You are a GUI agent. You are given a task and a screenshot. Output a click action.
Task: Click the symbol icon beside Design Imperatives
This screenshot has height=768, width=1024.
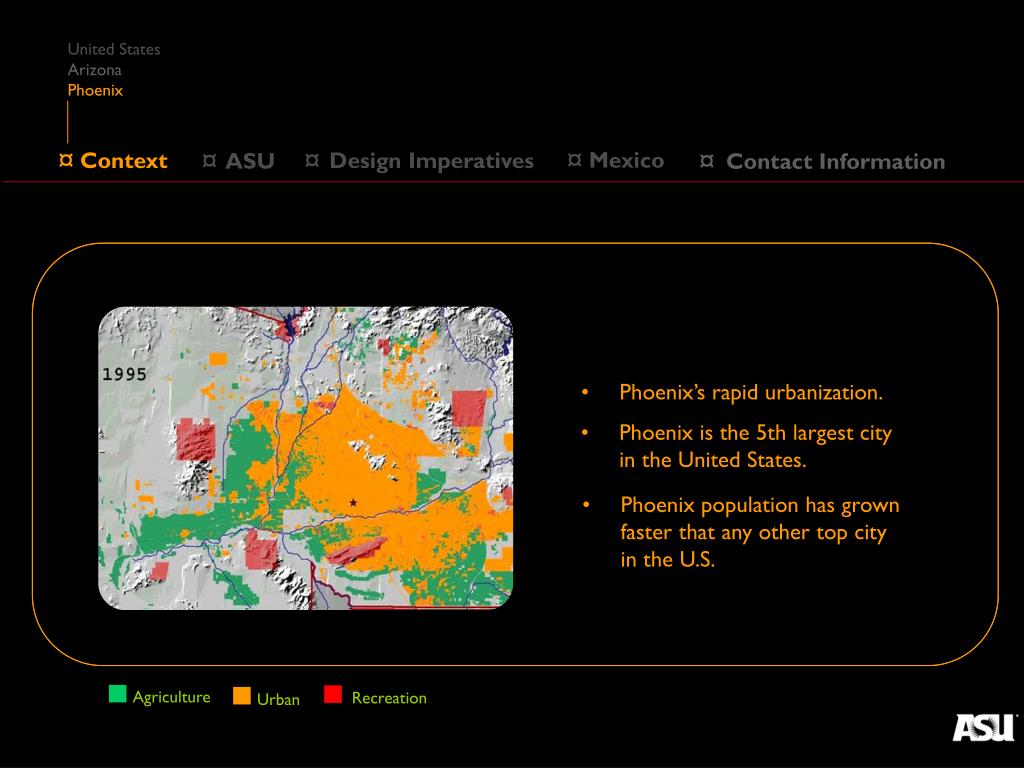(312, 160)
